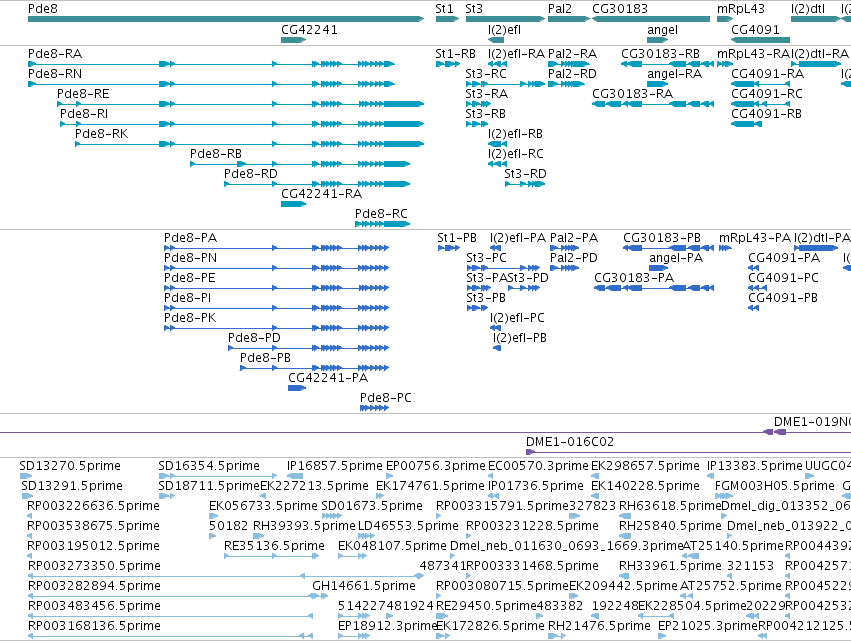Select the CG42241-PA blue box glyph

pos(297,388)
